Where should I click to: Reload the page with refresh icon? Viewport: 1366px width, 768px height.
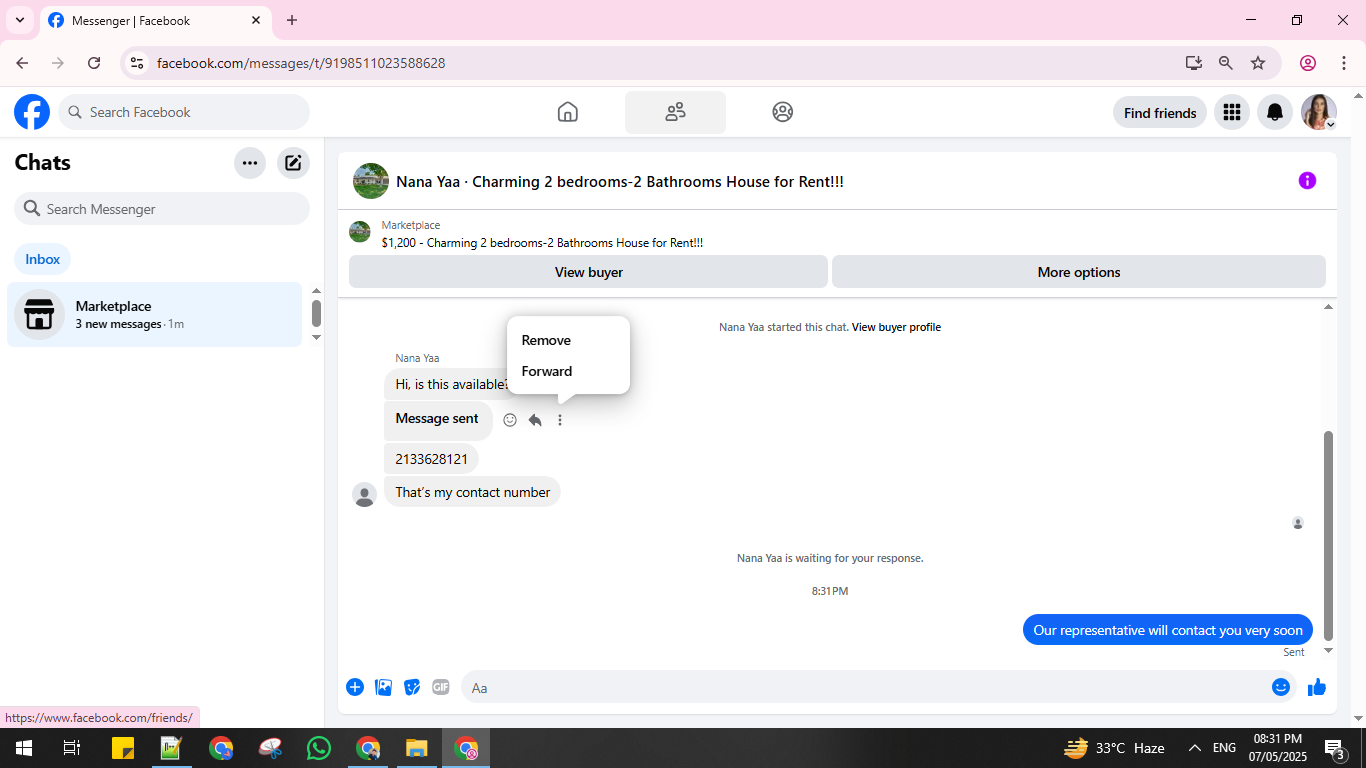click(x=94, y=63)
